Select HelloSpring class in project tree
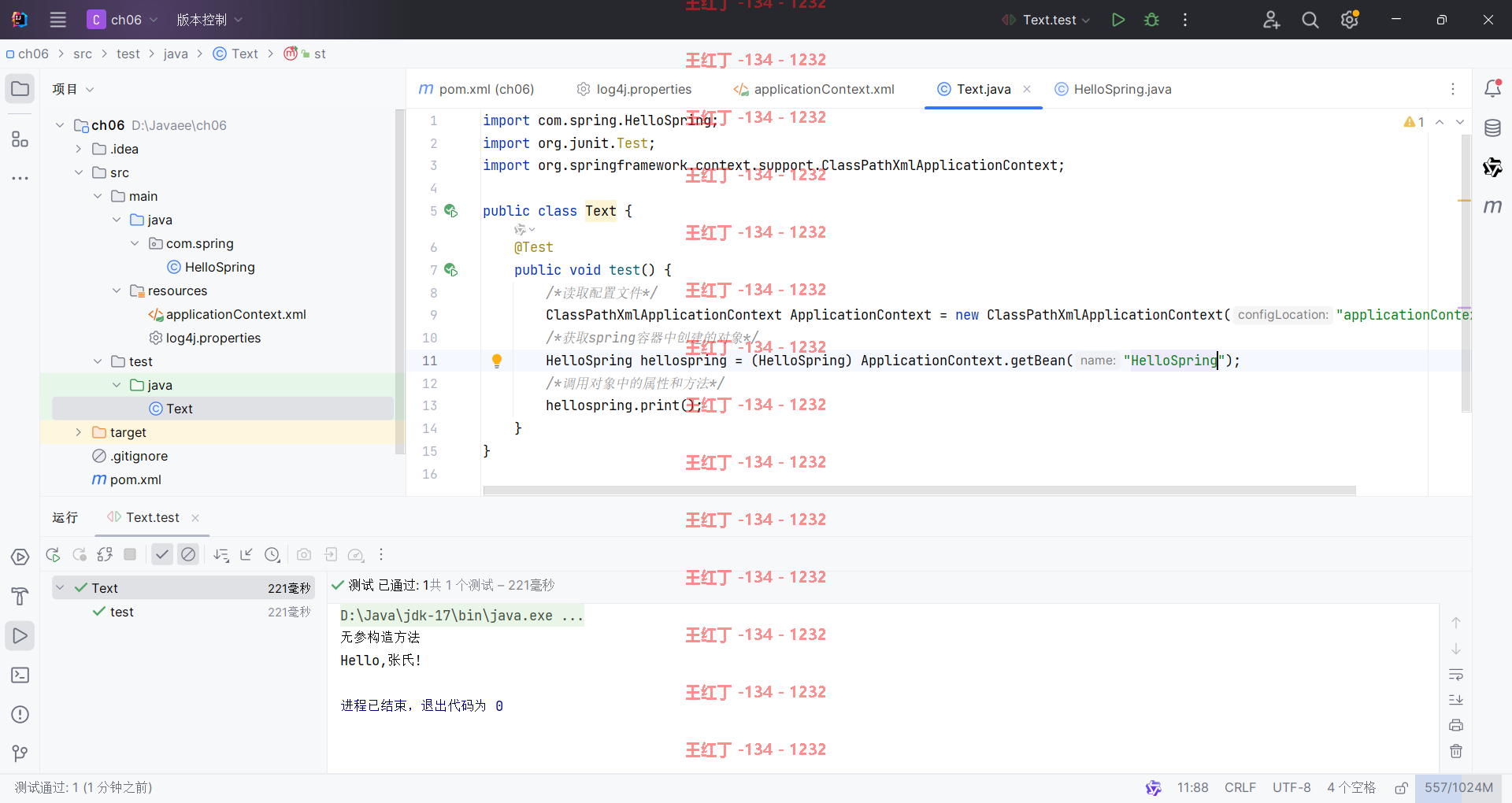 (211, 267)
